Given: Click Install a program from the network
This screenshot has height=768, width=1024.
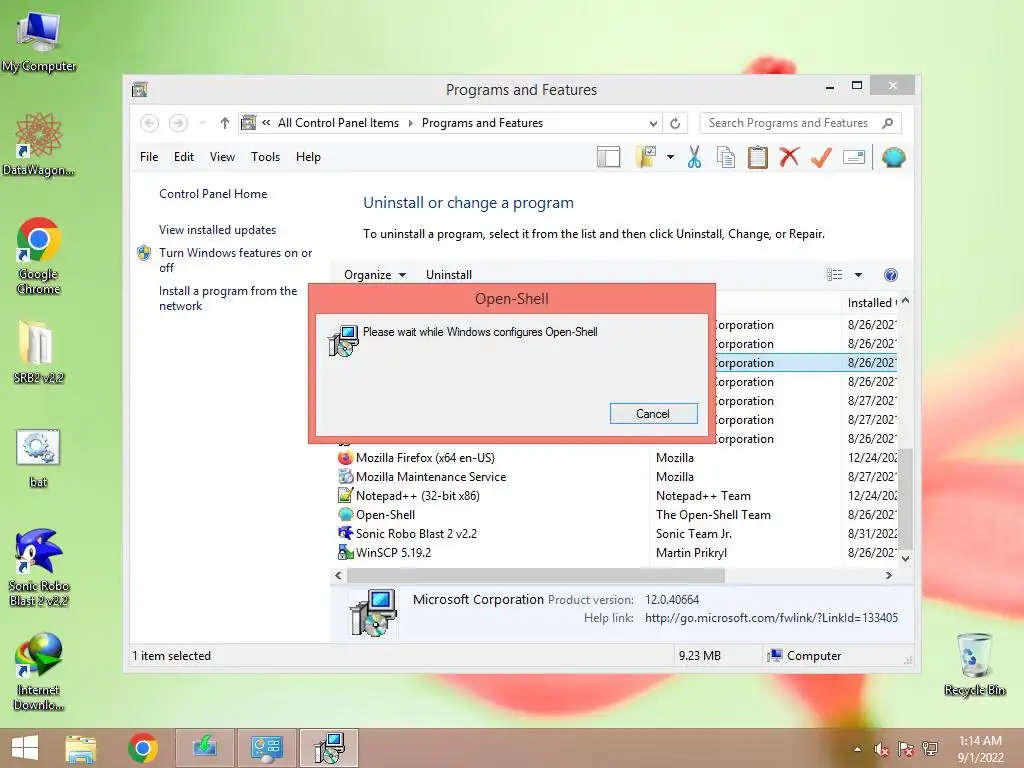Looking at the screenshot, I should 227,298.
